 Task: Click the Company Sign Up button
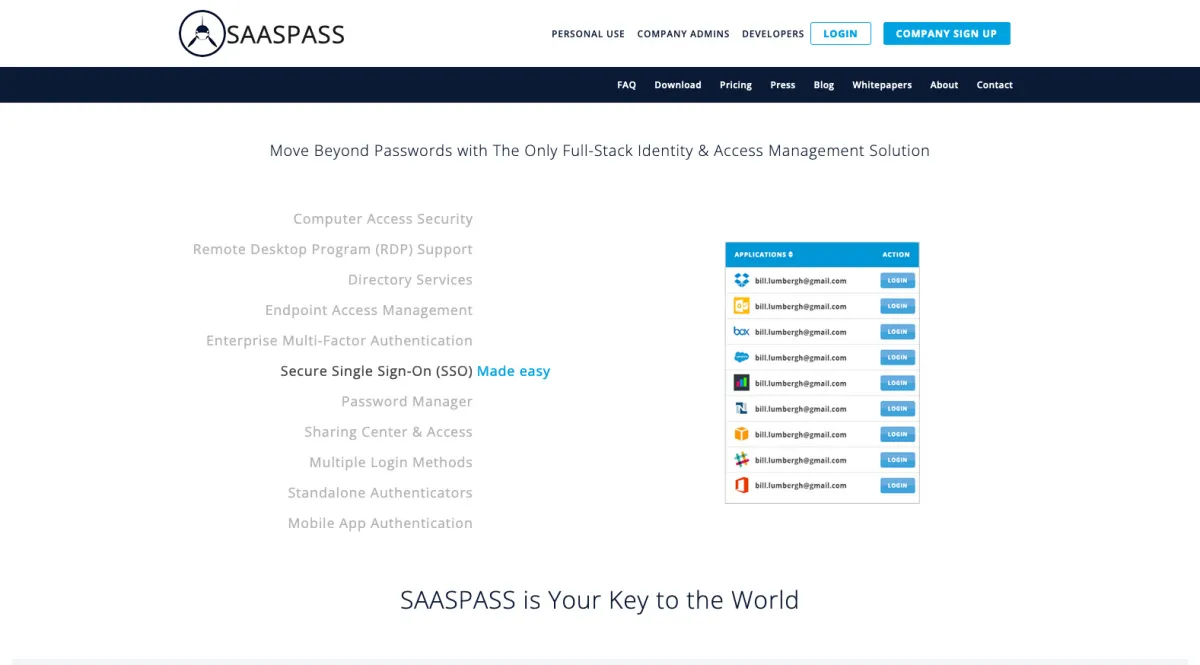click(946, 34)
